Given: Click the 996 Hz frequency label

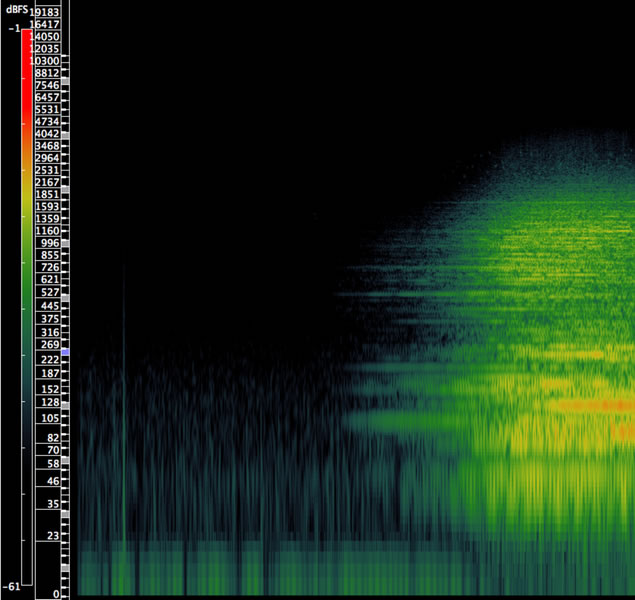Looking at the screenshot, I should (49, 243).
